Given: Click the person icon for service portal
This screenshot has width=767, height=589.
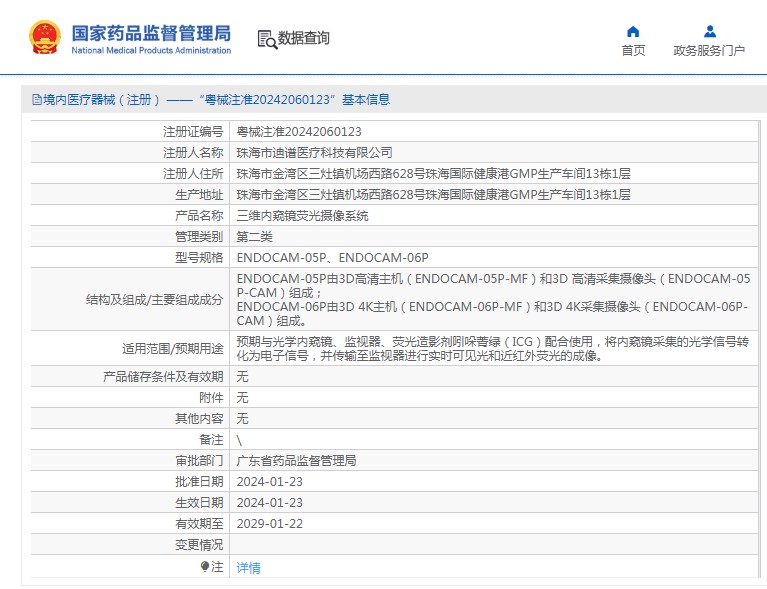Looking at the screenshot, I should [x=709, y=31].
